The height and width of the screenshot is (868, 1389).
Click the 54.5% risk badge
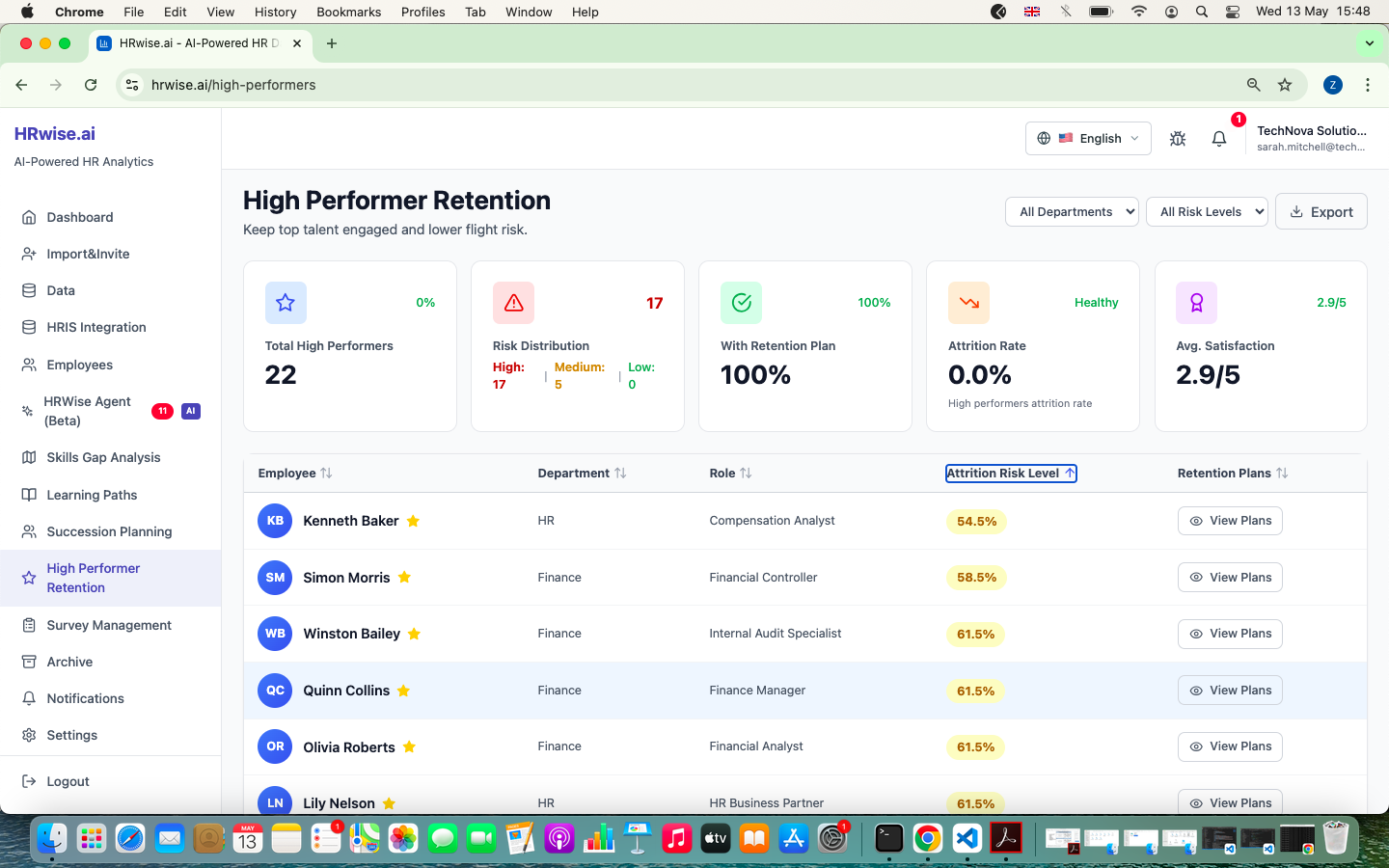click(976, 521)
